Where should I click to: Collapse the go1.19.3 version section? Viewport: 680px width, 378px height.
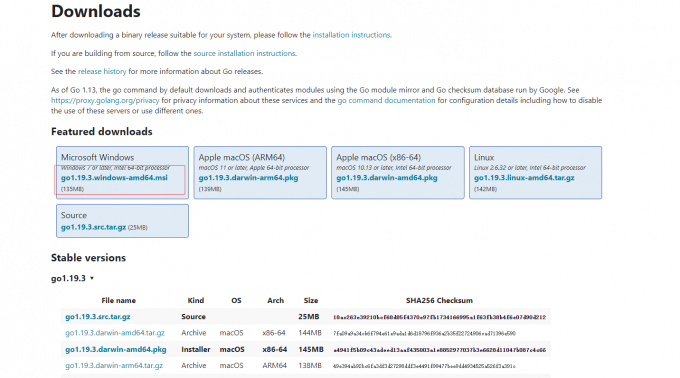[72, 278]
